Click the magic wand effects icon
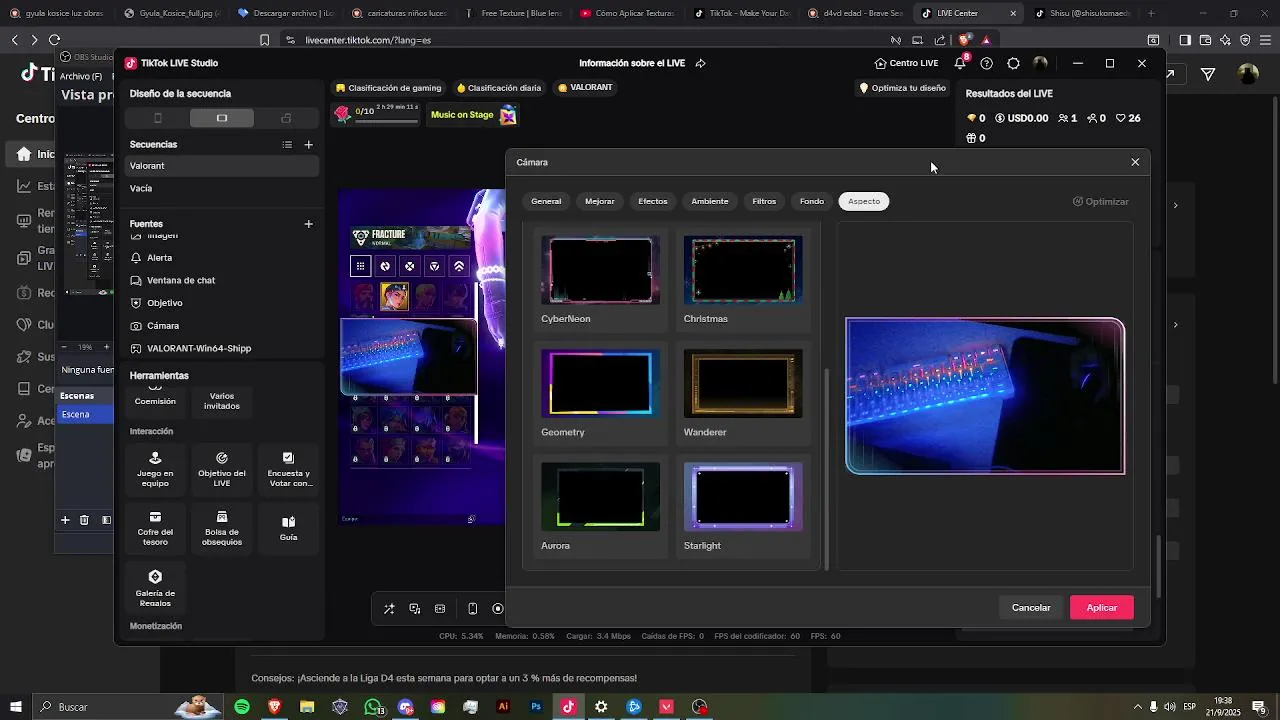This screenshot has height=720, width=1280. (389, 609)
